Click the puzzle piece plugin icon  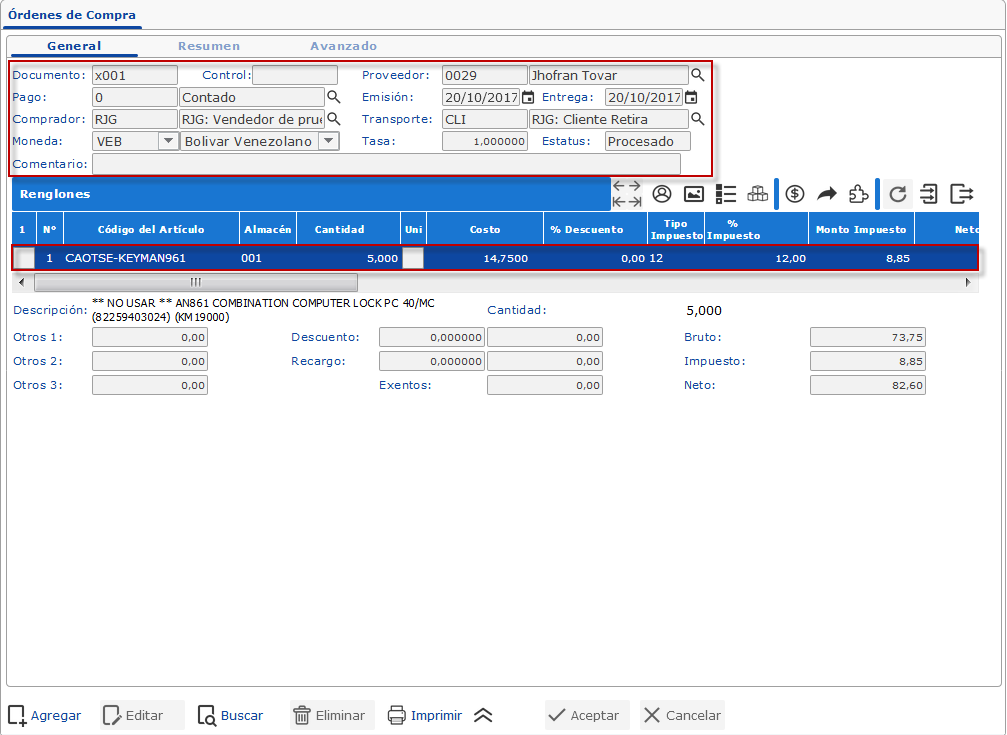858,194
